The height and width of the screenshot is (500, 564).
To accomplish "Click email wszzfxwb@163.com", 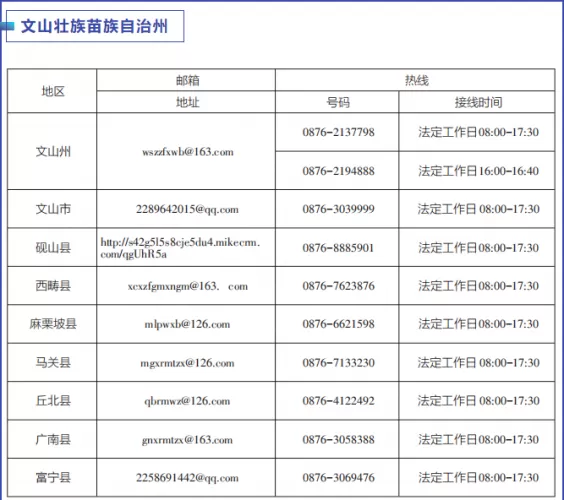I will click(x=187, y=152).
